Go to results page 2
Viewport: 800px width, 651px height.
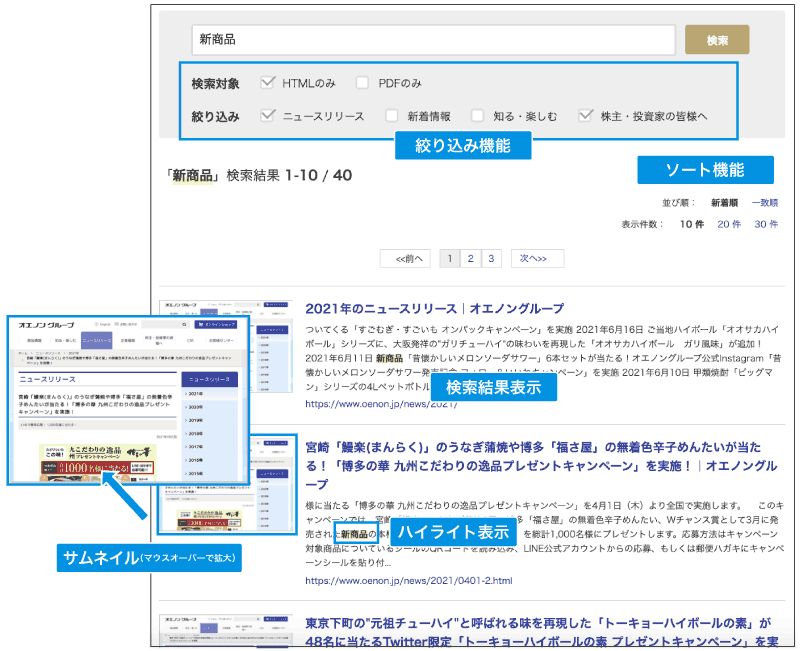tap(470, 259)
